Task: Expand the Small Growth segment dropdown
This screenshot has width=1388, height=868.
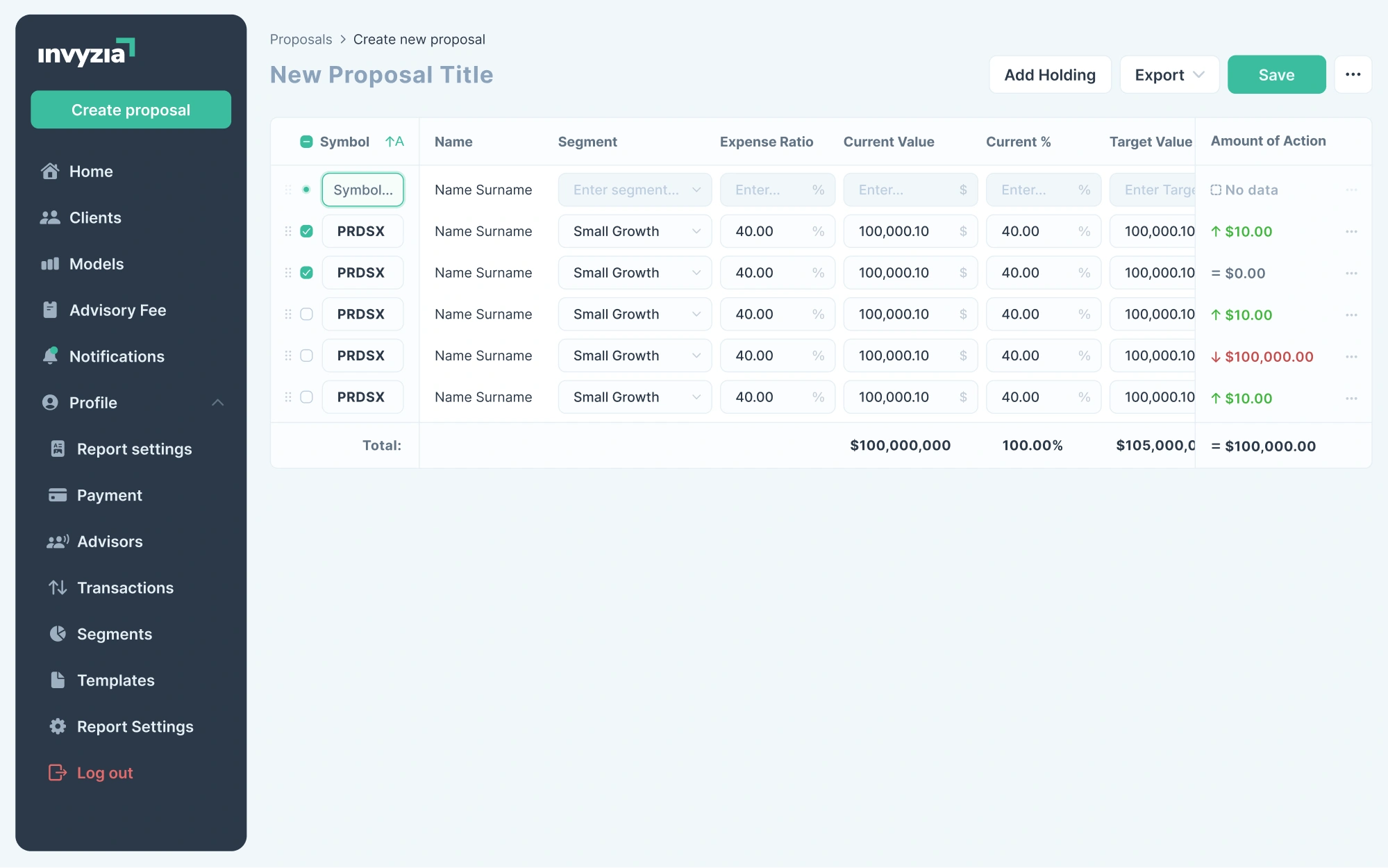Action: pyautogui.click(x=634, y=231)
